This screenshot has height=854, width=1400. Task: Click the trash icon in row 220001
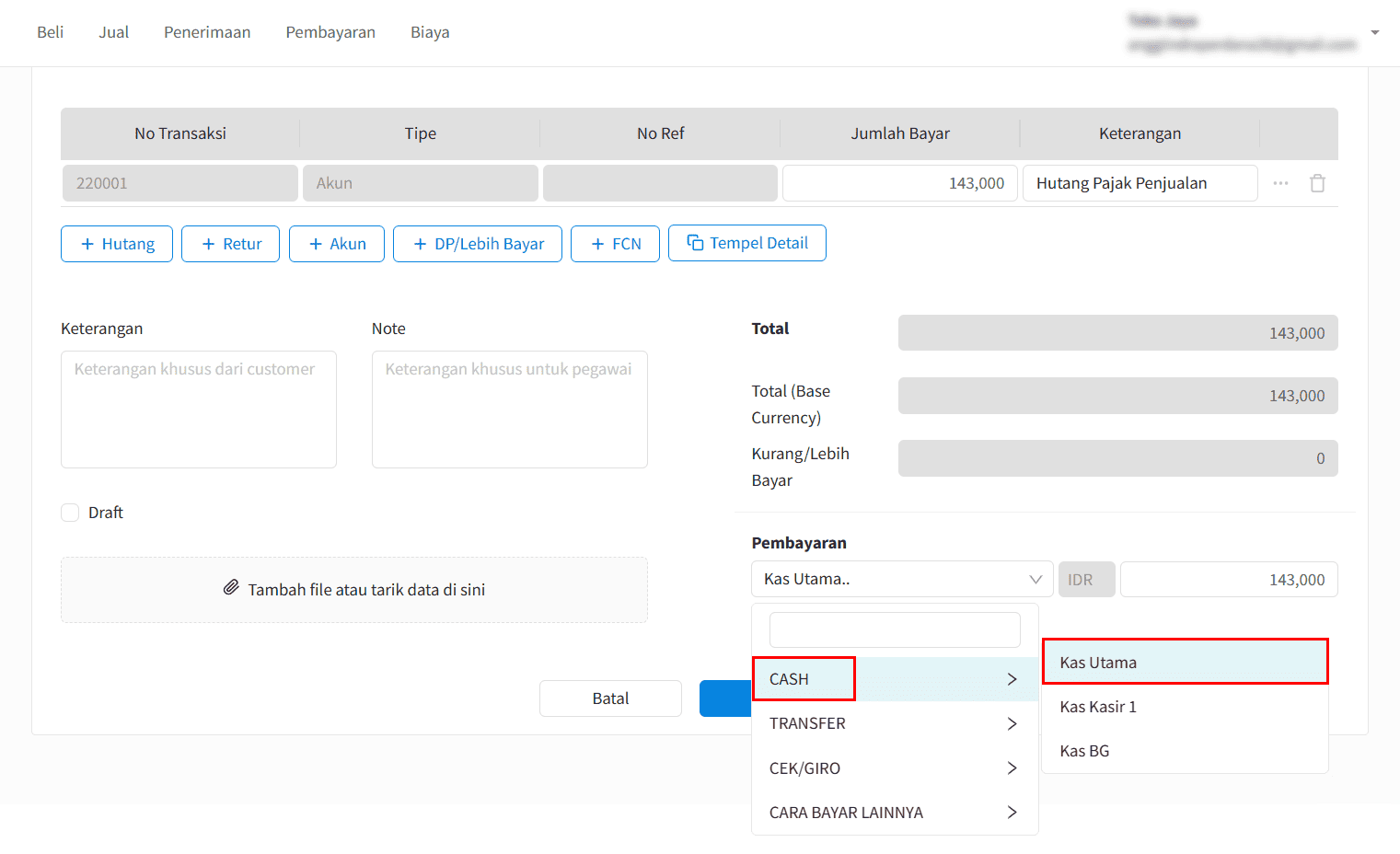click(x=1317, y=183)
